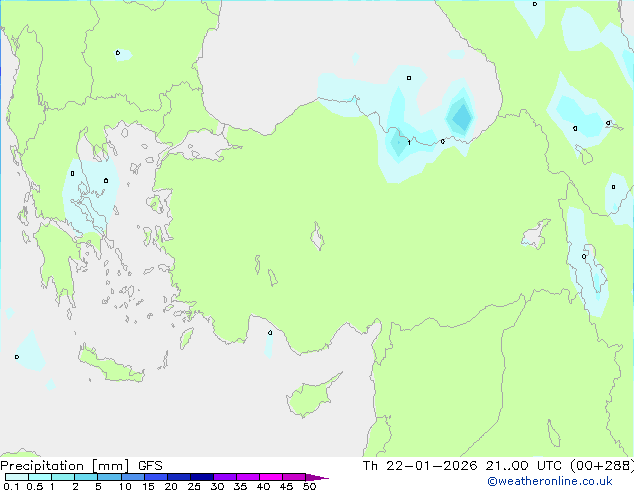The image size is (634, 490).
Task: Click the above-50 arrow tip of the legend
Action: coord(317,477)
